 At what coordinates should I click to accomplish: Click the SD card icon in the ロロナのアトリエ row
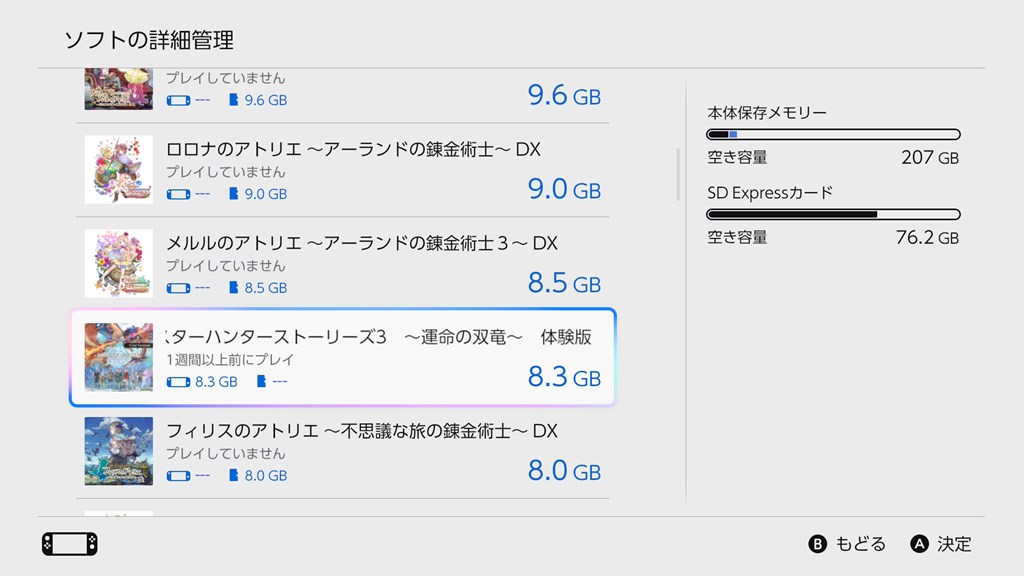(234, 194)
